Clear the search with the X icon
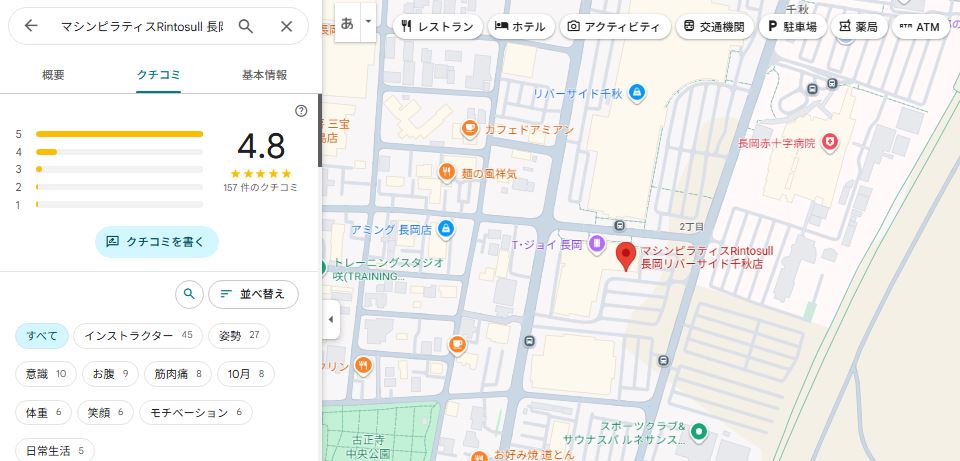 (x=287, y=26)
